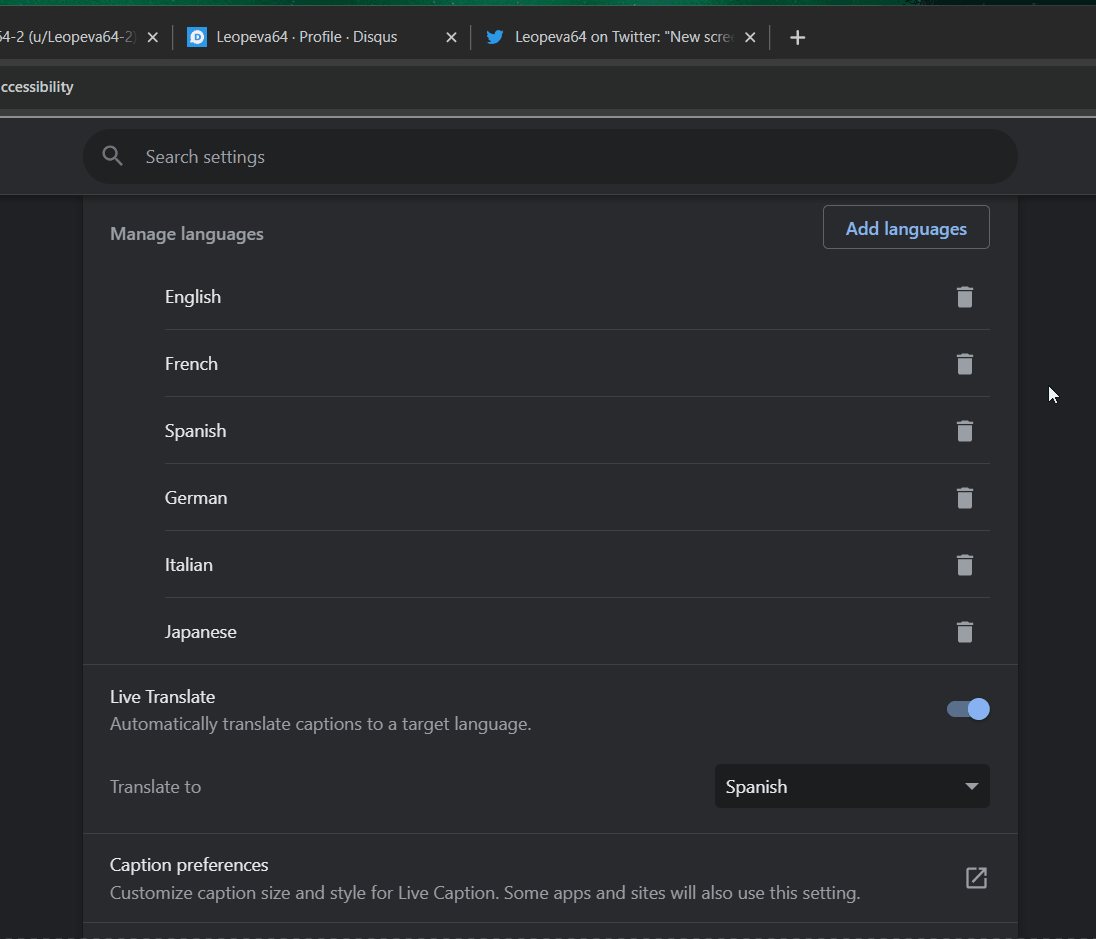Viewport: 1096px width, 939px height.
Task: Click the Twitter bird icon on the tab
Action: pyautogui.click(x=495, y=36)
